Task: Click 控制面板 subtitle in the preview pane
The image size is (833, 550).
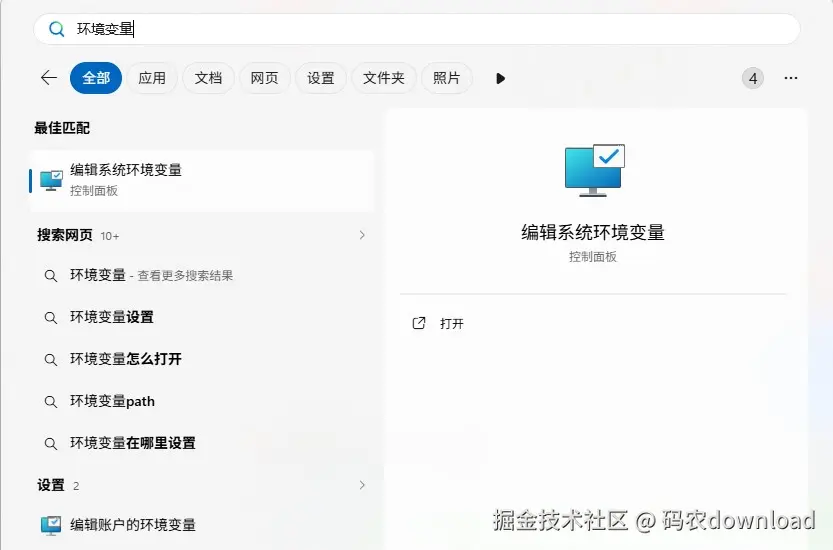Action: point(593,257)
